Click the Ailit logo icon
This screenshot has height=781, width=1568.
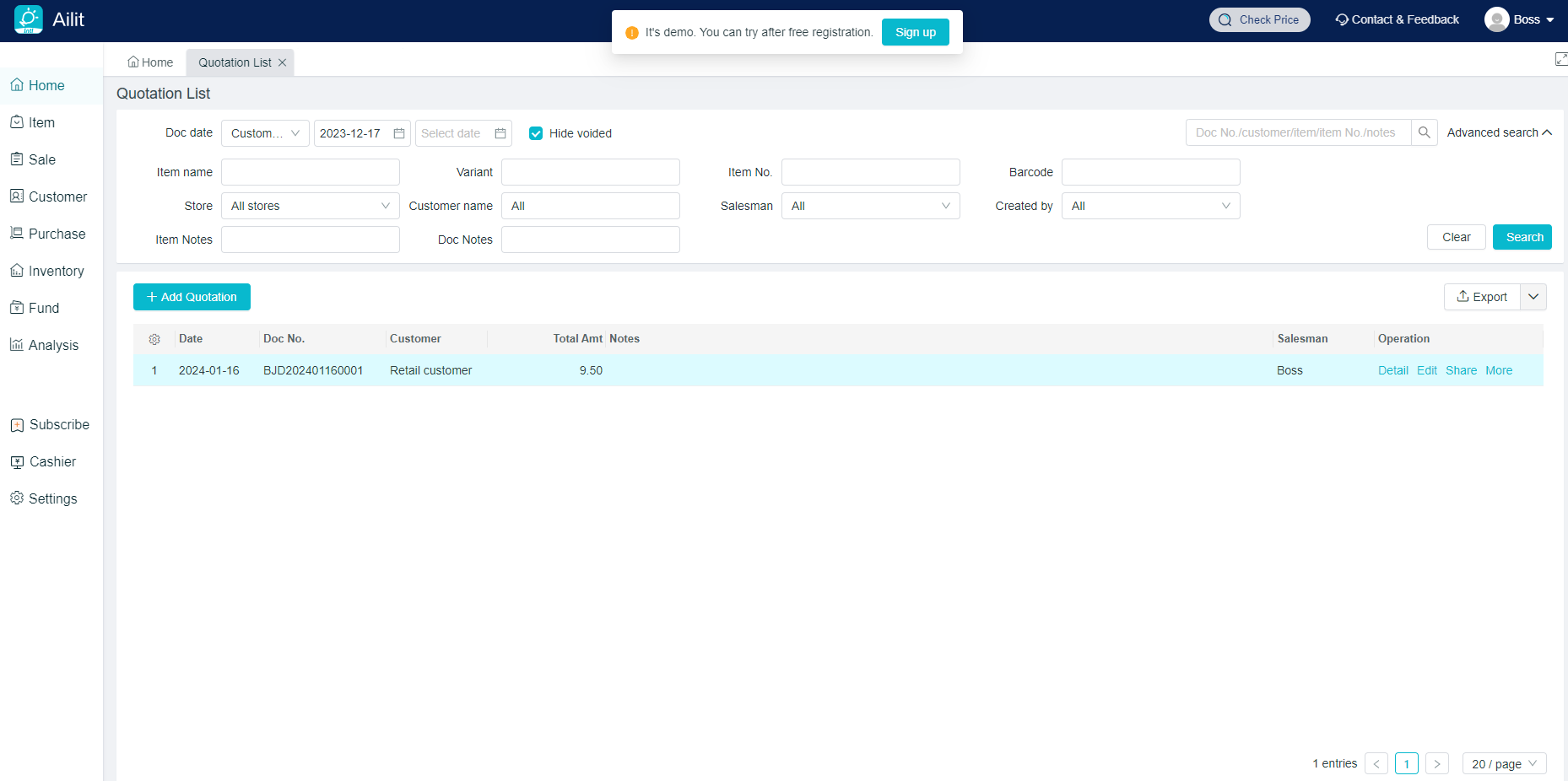(x=28, y=19)
